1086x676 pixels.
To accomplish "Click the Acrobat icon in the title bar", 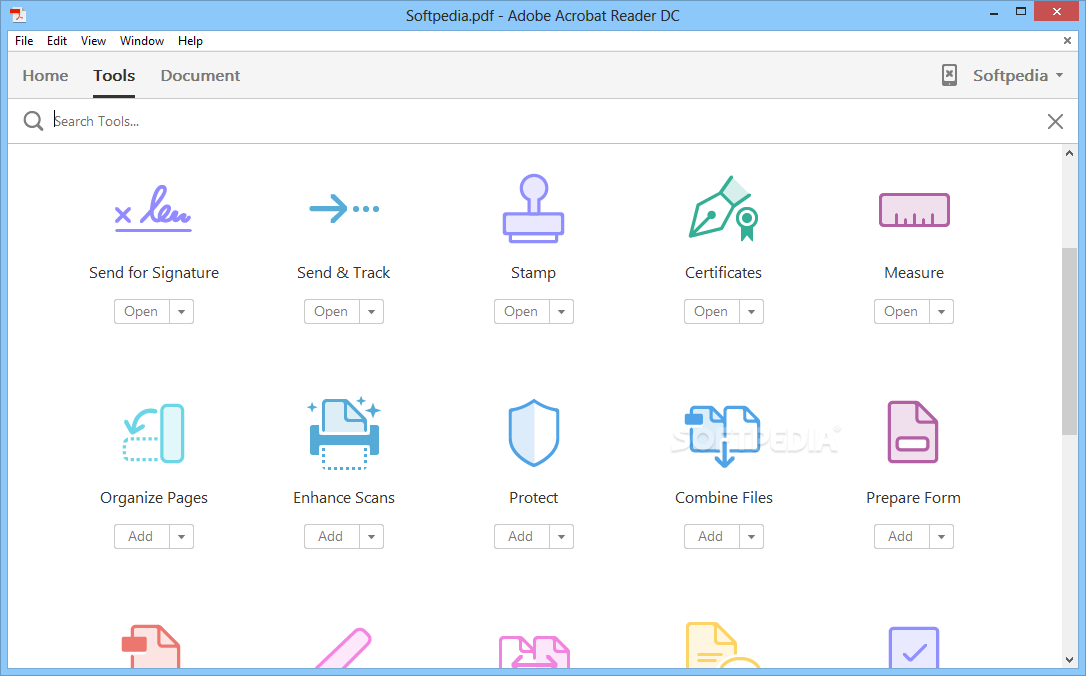I will (18, 14).
